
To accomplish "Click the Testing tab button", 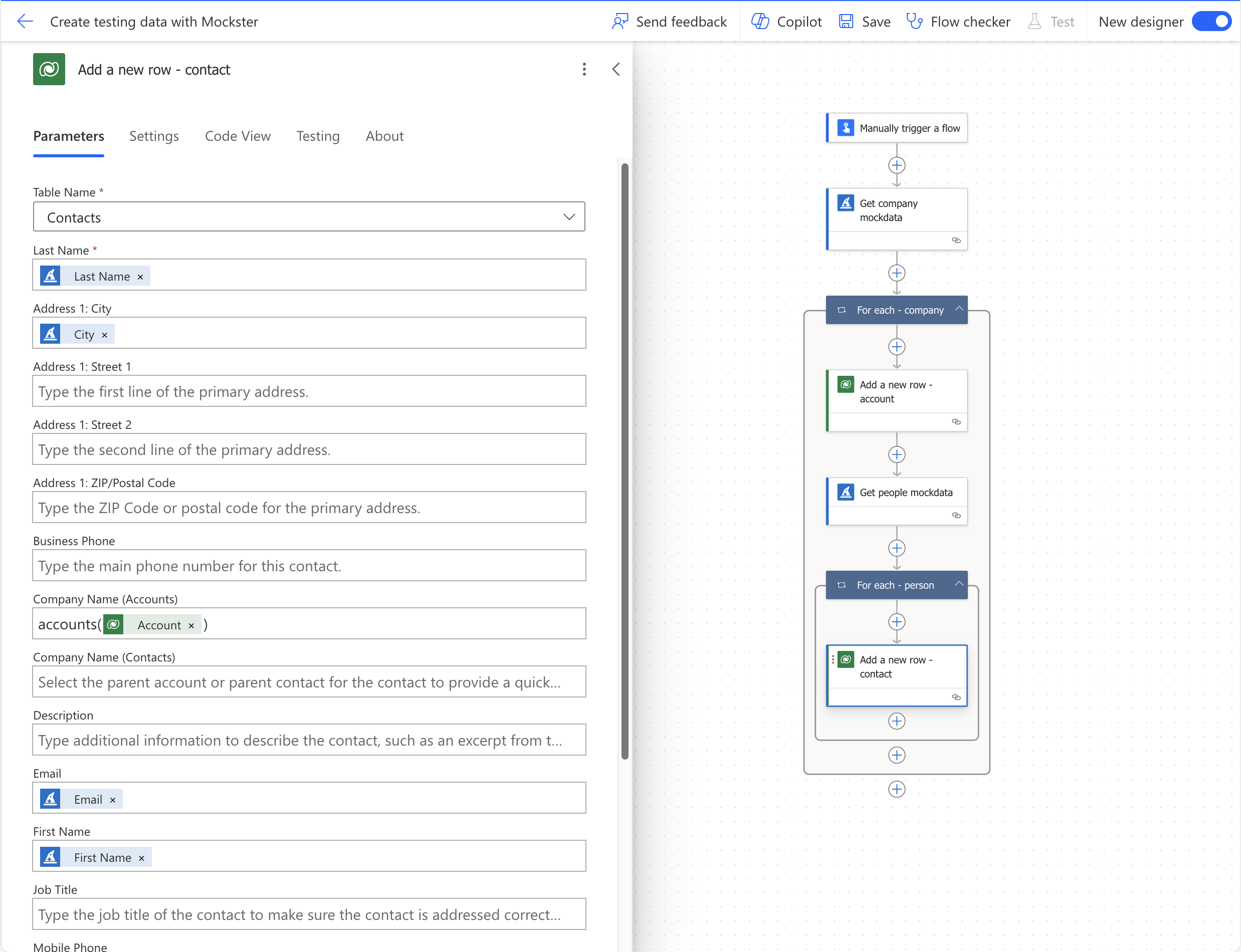I will click(317, 135).
